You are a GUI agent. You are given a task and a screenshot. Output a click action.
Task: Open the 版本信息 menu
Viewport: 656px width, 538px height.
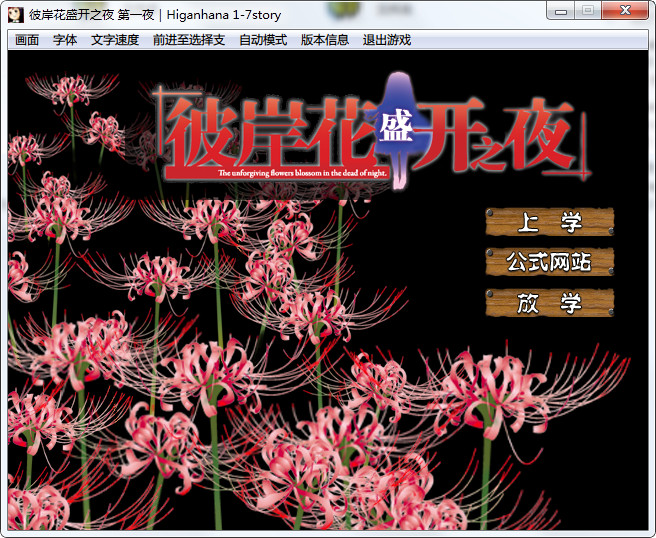(325, 40)
